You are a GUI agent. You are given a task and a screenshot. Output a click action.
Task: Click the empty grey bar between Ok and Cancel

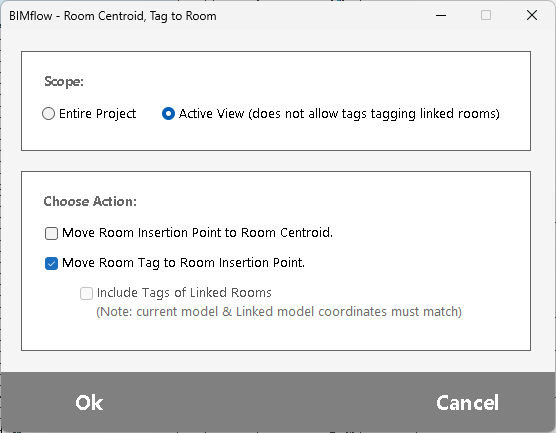(x=269, y=403)
